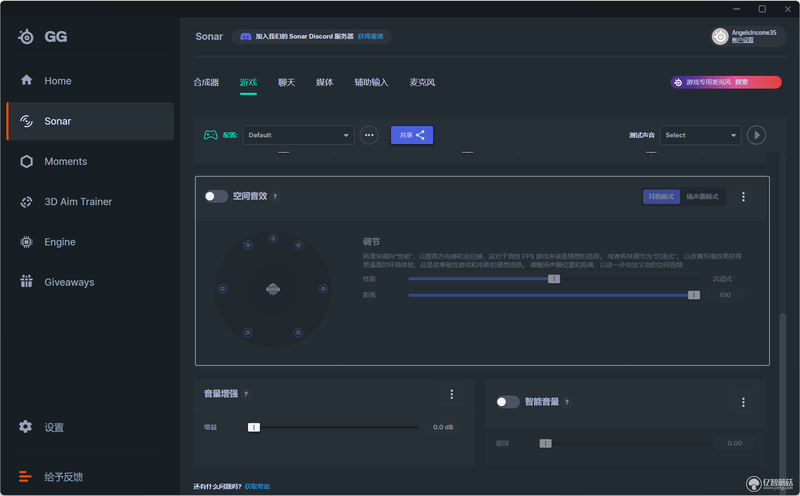The height and width of the screenshot is (496, 800).
Task: Open 智能音量 vertical dots menu
Action: coord(743,402)
